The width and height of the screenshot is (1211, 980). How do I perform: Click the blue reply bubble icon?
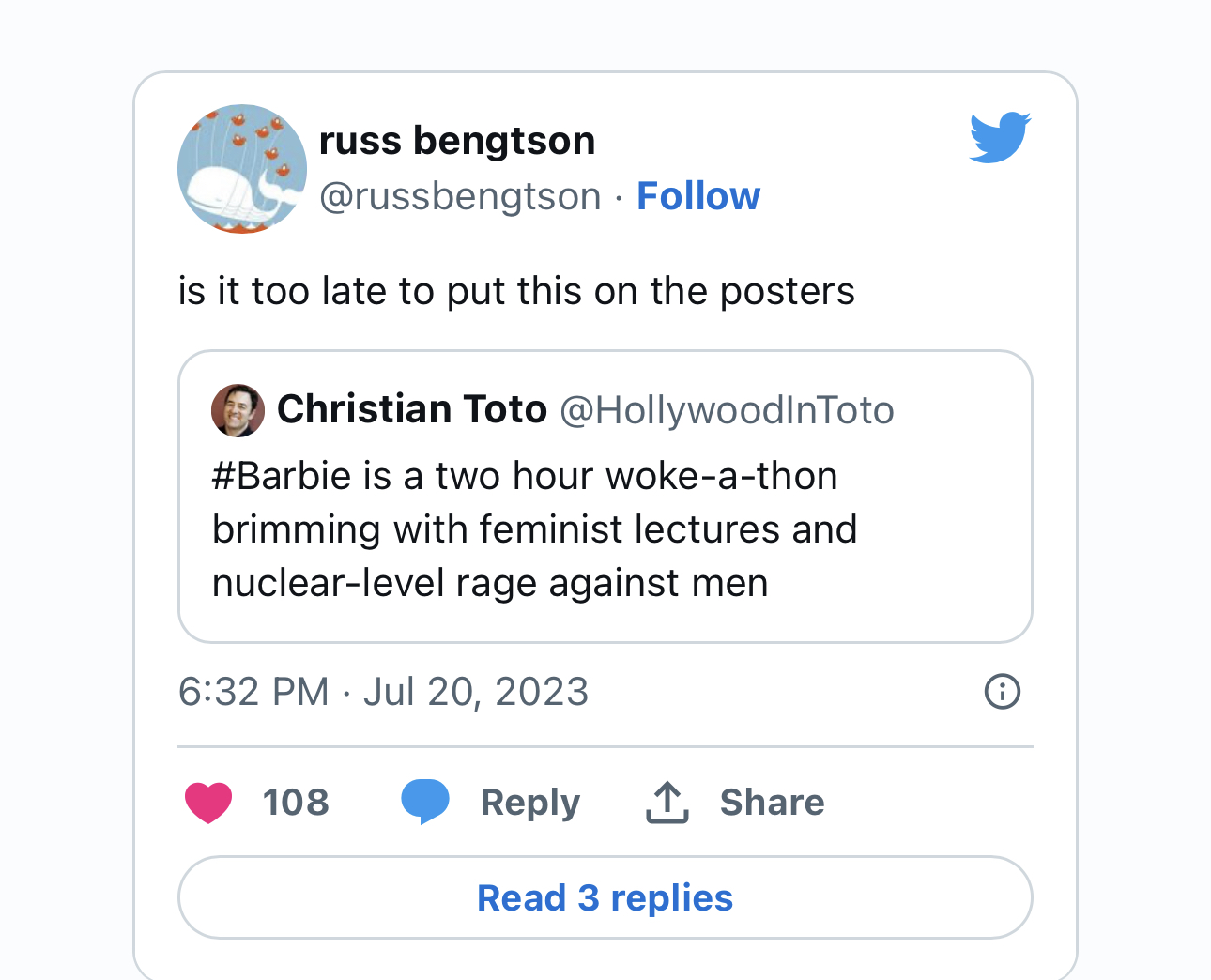point(425,802)
